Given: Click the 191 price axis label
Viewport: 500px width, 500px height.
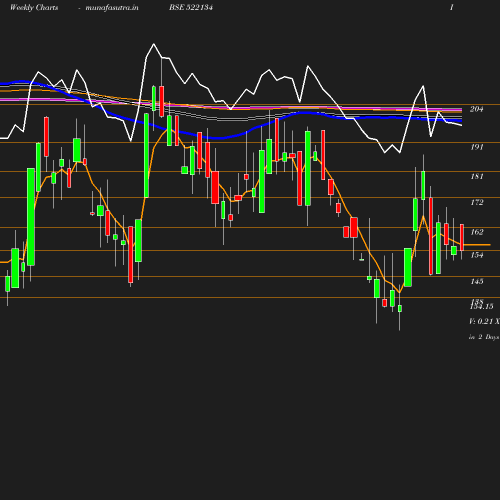Looking at the screenshot, I should tap(477, 147).
